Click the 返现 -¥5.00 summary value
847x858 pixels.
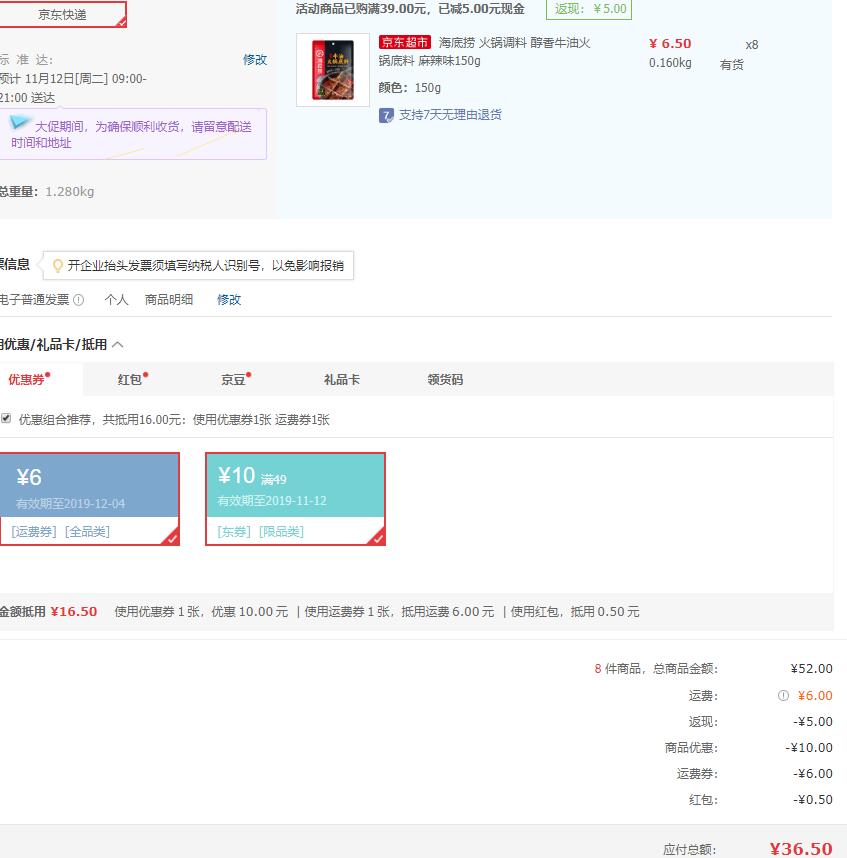(x=813, y=722)
